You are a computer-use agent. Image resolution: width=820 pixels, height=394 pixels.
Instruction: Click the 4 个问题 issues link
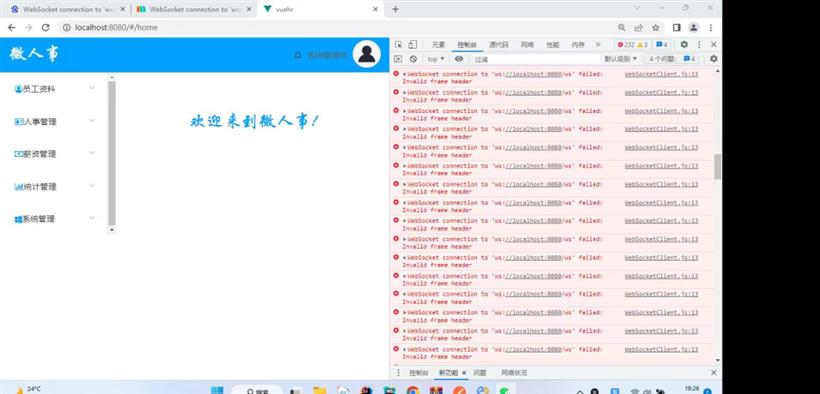[672, 59]
